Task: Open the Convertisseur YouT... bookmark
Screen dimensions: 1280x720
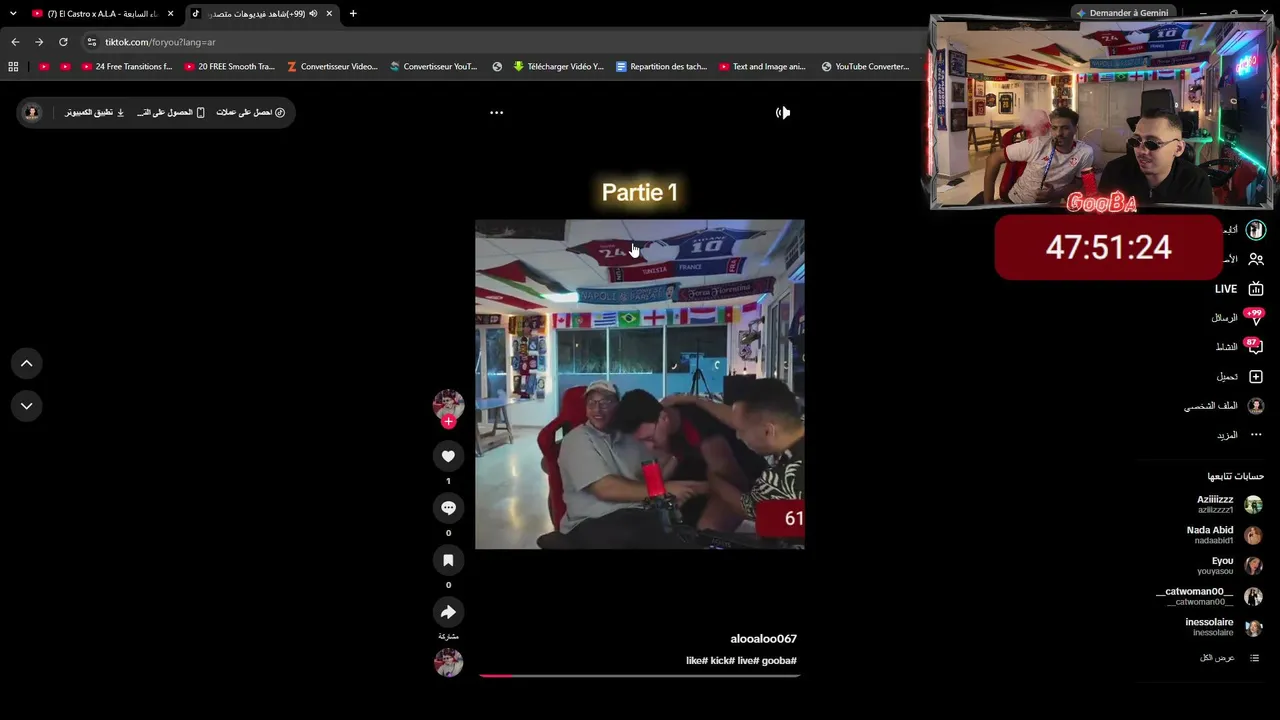Action: [434, 67]
